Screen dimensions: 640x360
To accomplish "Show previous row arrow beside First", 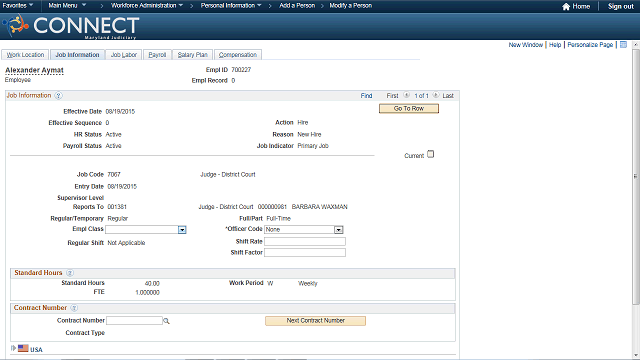I will pyautogui.click(x=407, y=95).
